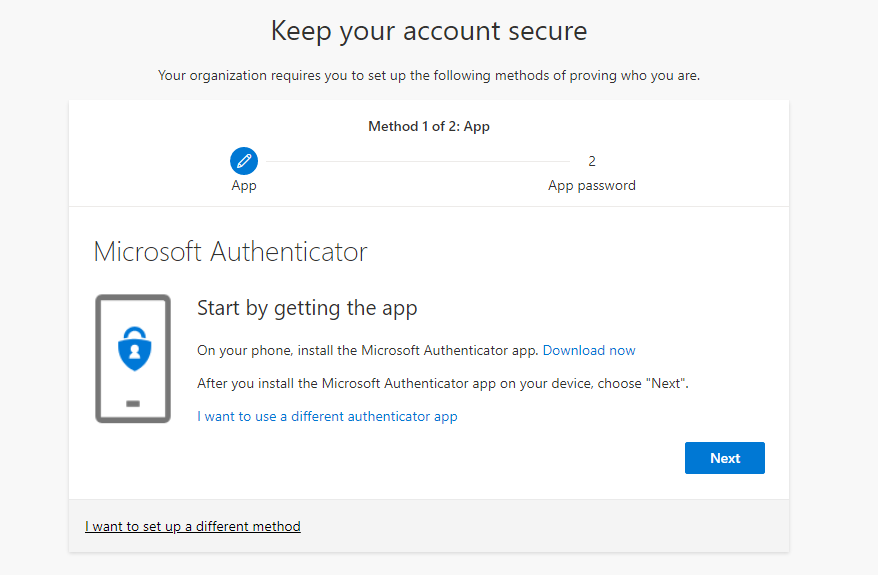Click the 'Method 1 of 2: App' heading
This screenshot has height=575, width=878.
point(429,127)
